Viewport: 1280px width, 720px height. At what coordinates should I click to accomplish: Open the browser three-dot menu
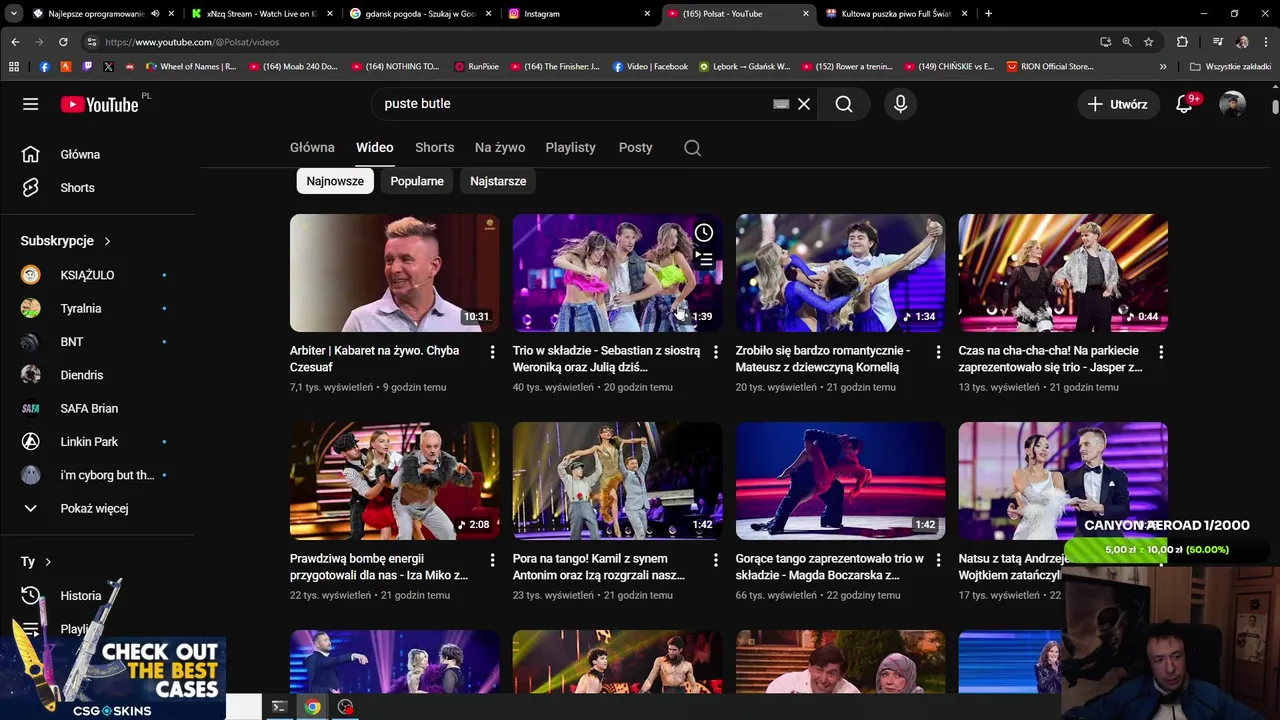(x=1266, y=42)
